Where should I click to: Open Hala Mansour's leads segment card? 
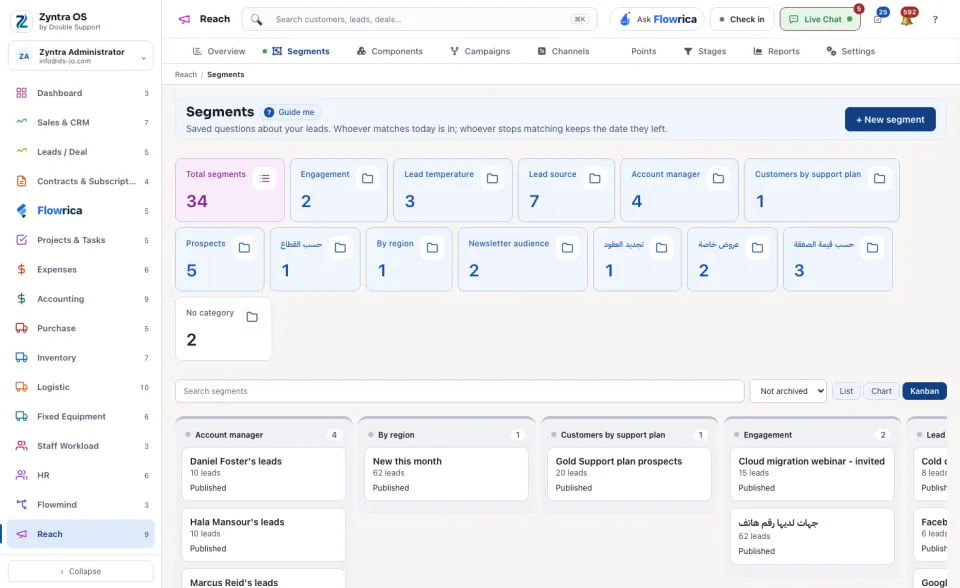263,535
